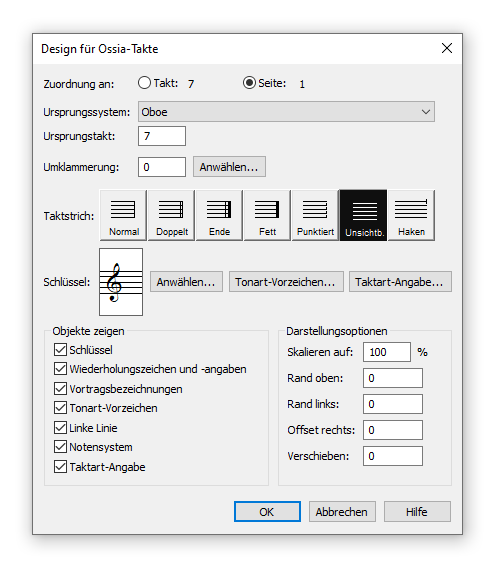494x568 pixels.
Task: Toggle Wiederholungszeichen und -angaben checkbox
Action: 60,369
